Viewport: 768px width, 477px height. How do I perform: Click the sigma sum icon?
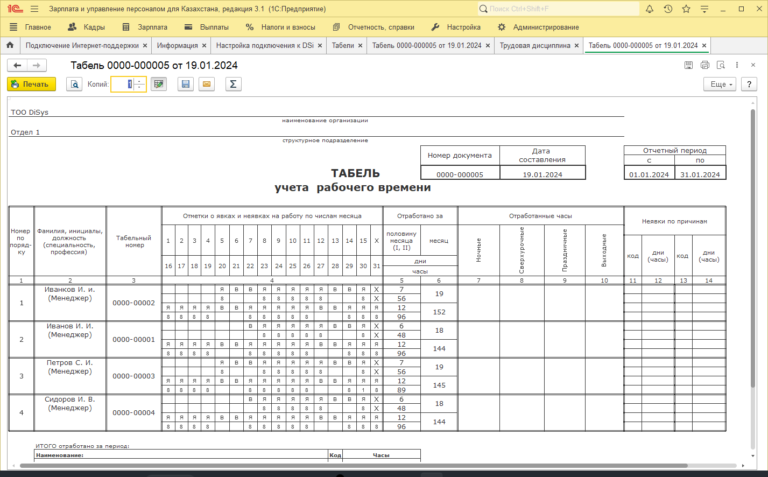point(234,84)
